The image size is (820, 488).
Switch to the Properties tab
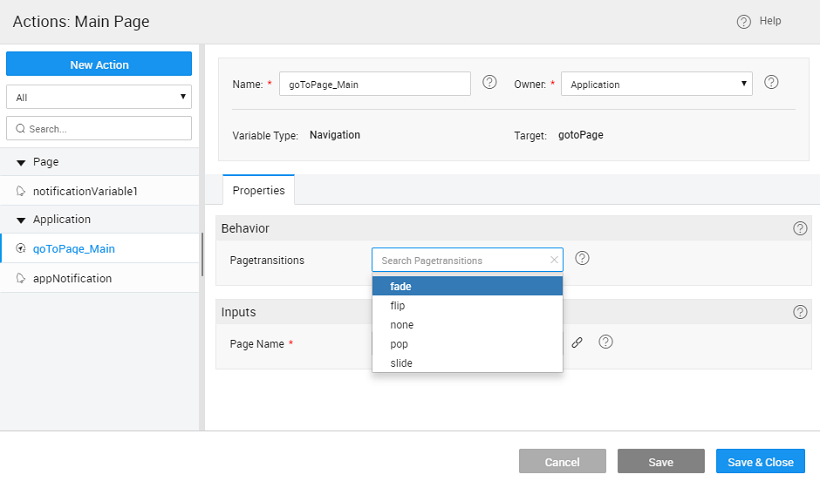pyautogui.click(x=258, y=190)
